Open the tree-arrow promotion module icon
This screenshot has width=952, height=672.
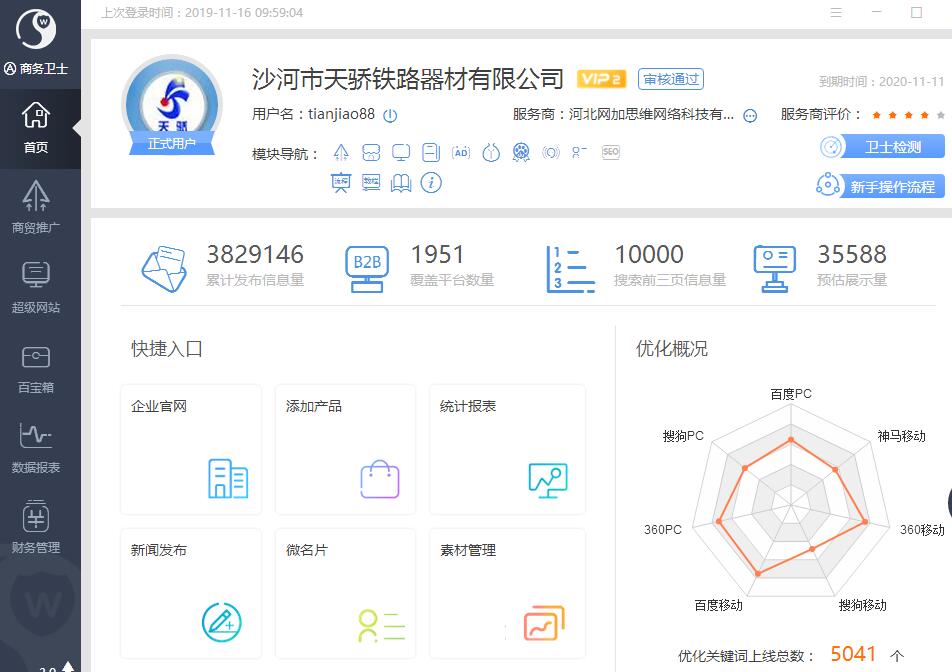[341, 152]
